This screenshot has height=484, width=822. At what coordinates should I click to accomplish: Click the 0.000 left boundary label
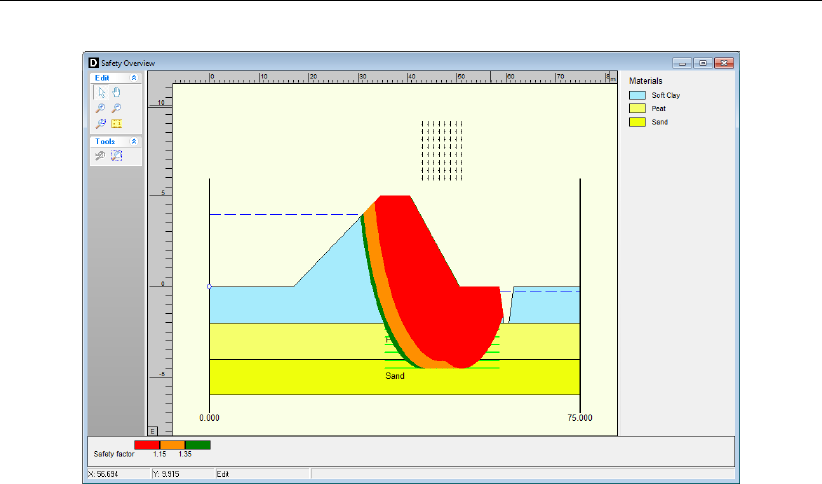click(209, 418)
